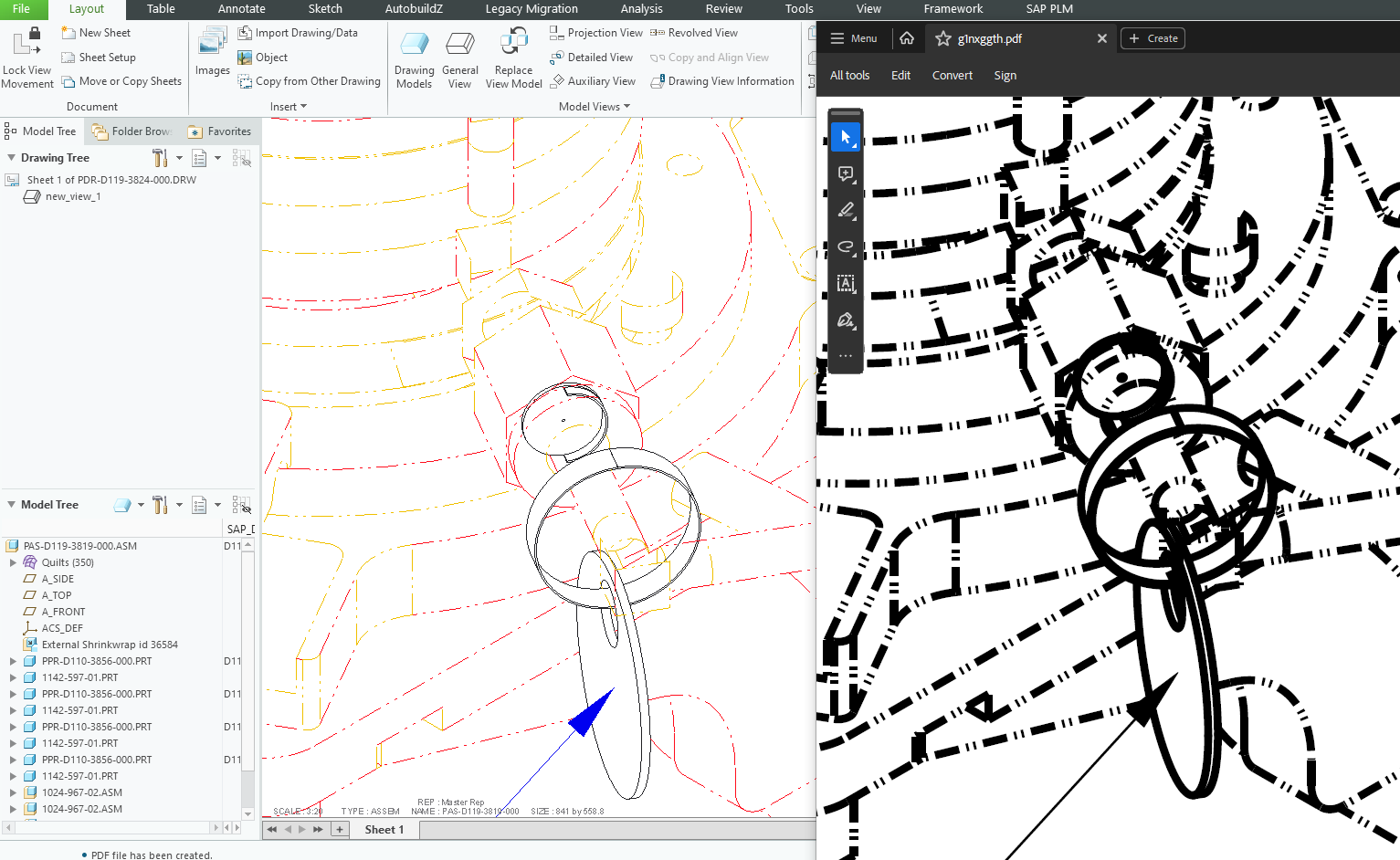
Task: Select the General View tool
Action: pyautogui.click(x=460, y=57)
